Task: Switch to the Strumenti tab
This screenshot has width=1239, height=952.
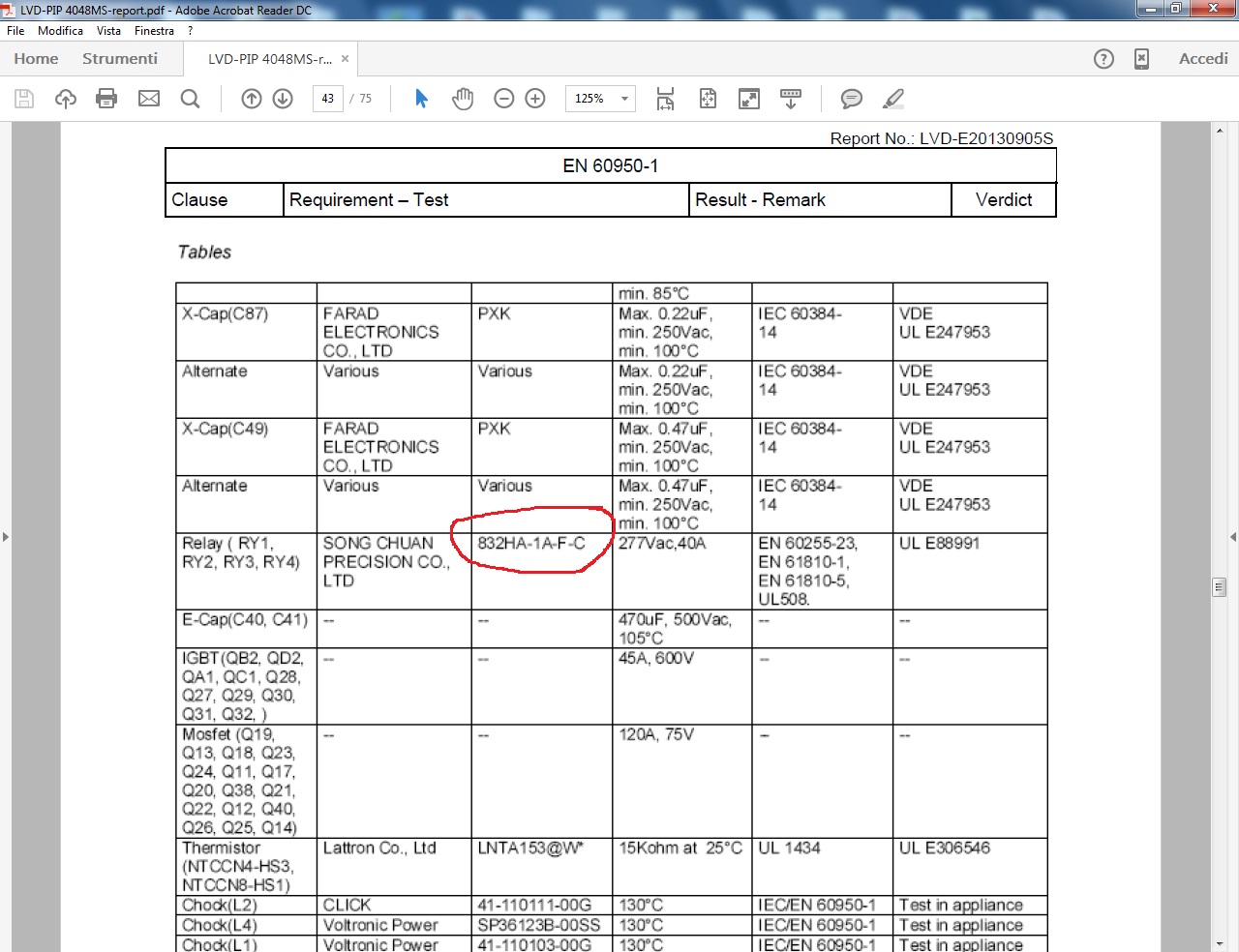Action: (120, 59)
